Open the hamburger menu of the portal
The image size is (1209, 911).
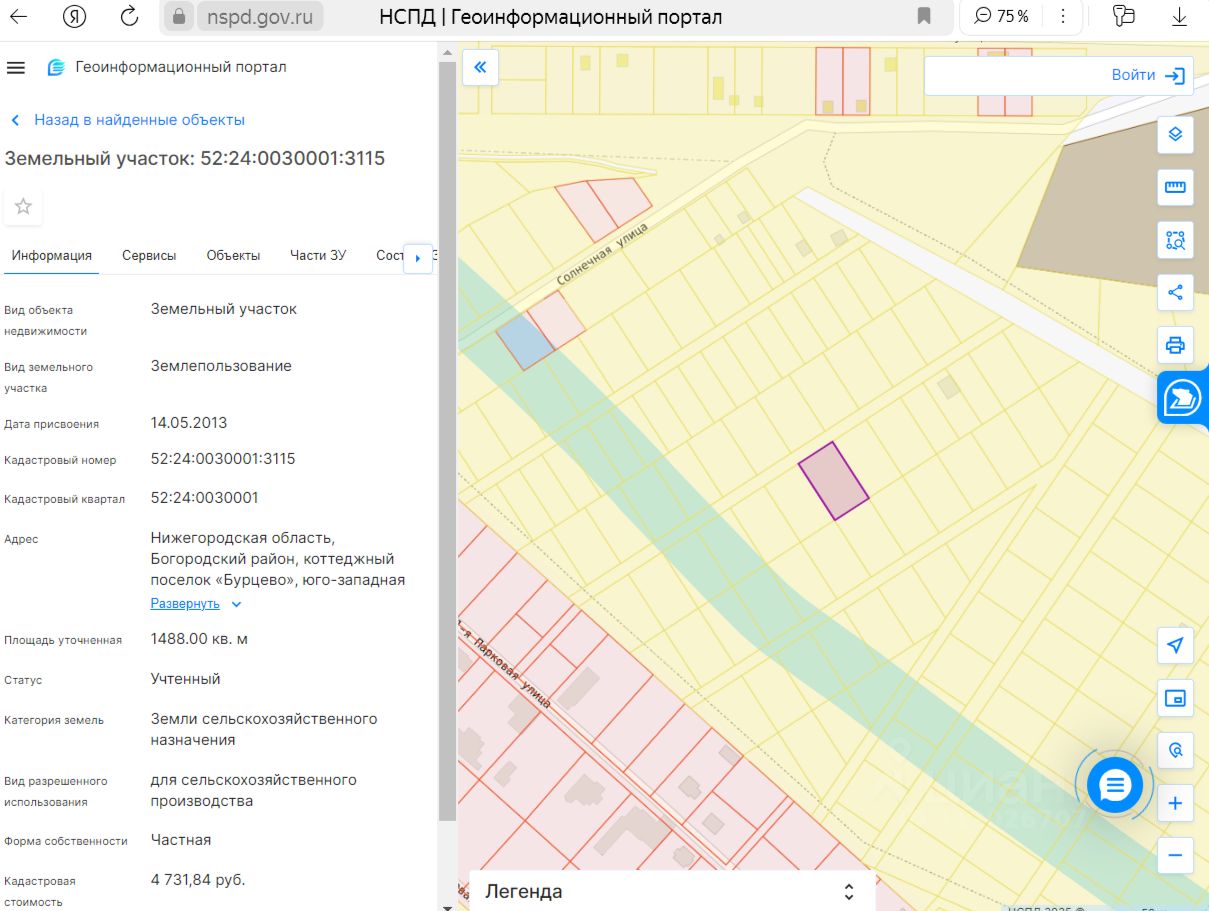(x=15, y=67)
